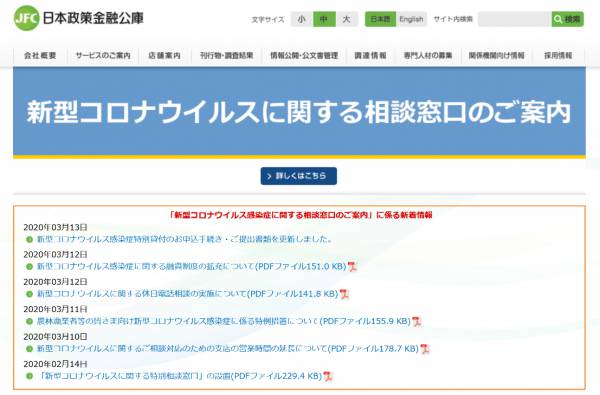Image resolution: width=600 pixels, height=395 pixels.
Task: Click the search magnifier button
Action: (x=567, y=19)
